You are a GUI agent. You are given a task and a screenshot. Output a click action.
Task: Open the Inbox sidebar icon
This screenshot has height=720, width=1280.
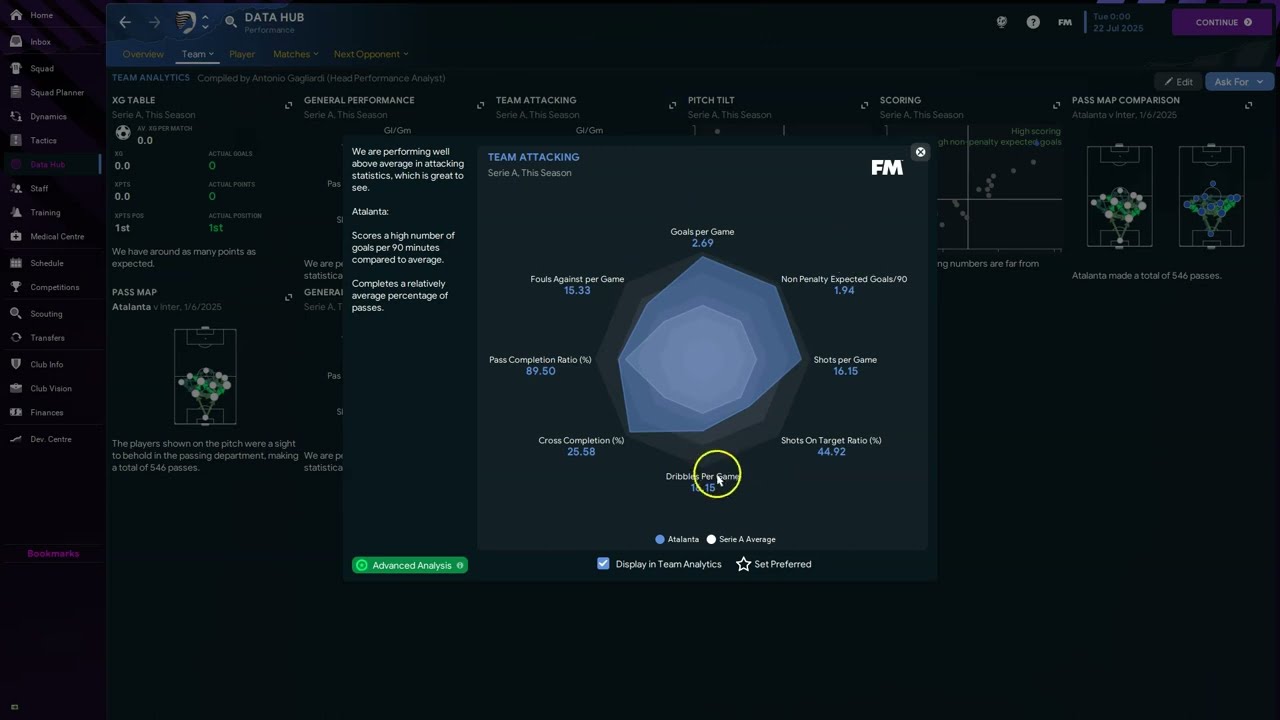click(16, 42)
